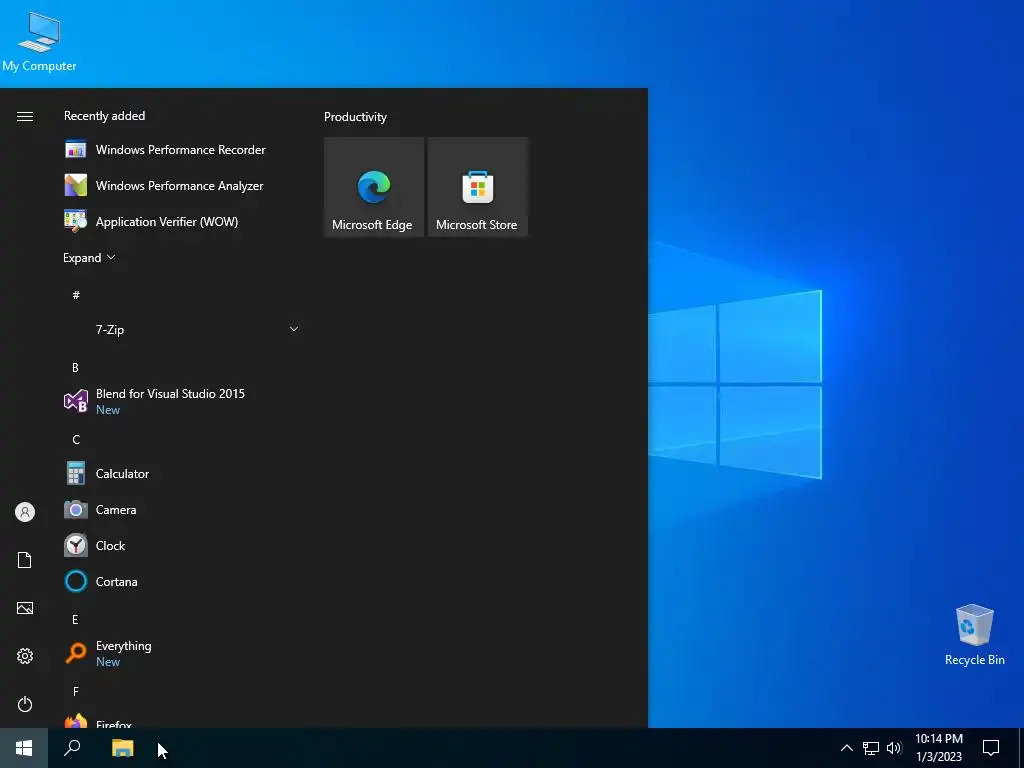Jump via the # letter header

(76, 295)
